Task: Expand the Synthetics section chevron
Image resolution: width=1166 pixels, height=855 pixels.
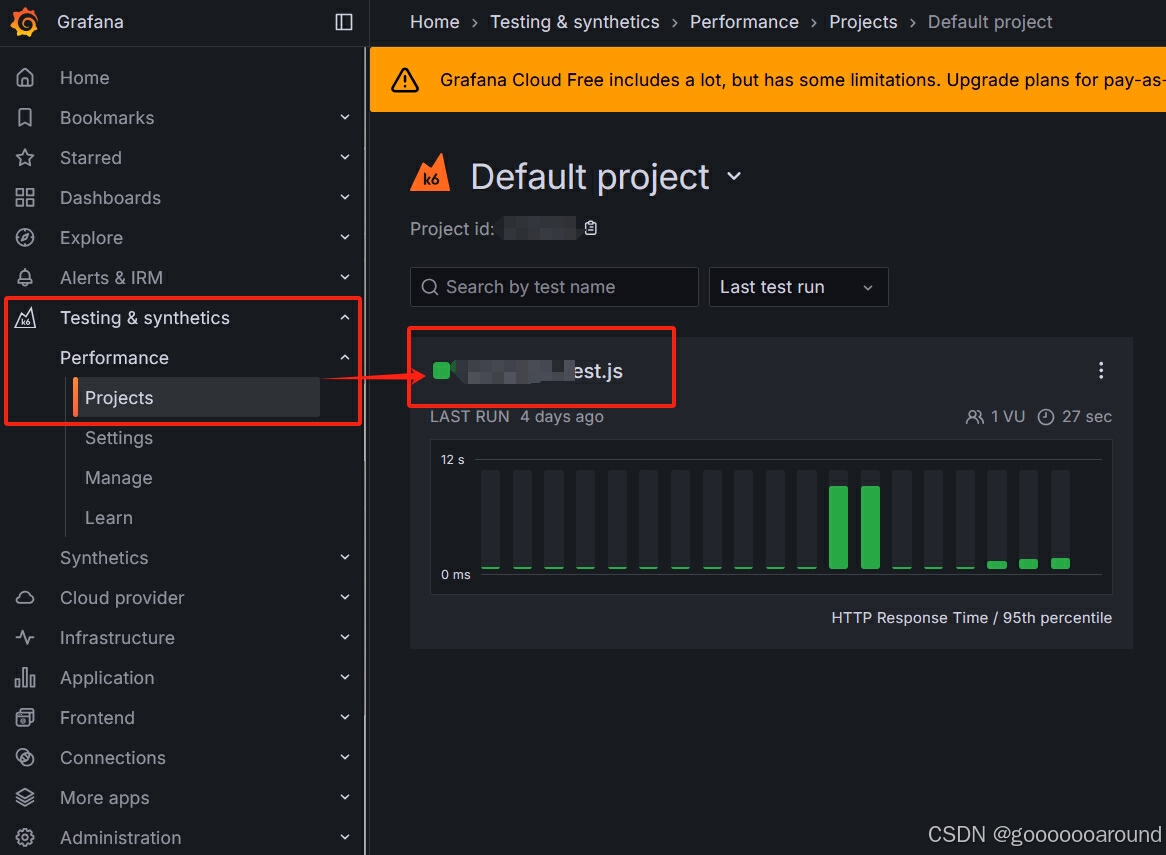Action: (344, 558)
